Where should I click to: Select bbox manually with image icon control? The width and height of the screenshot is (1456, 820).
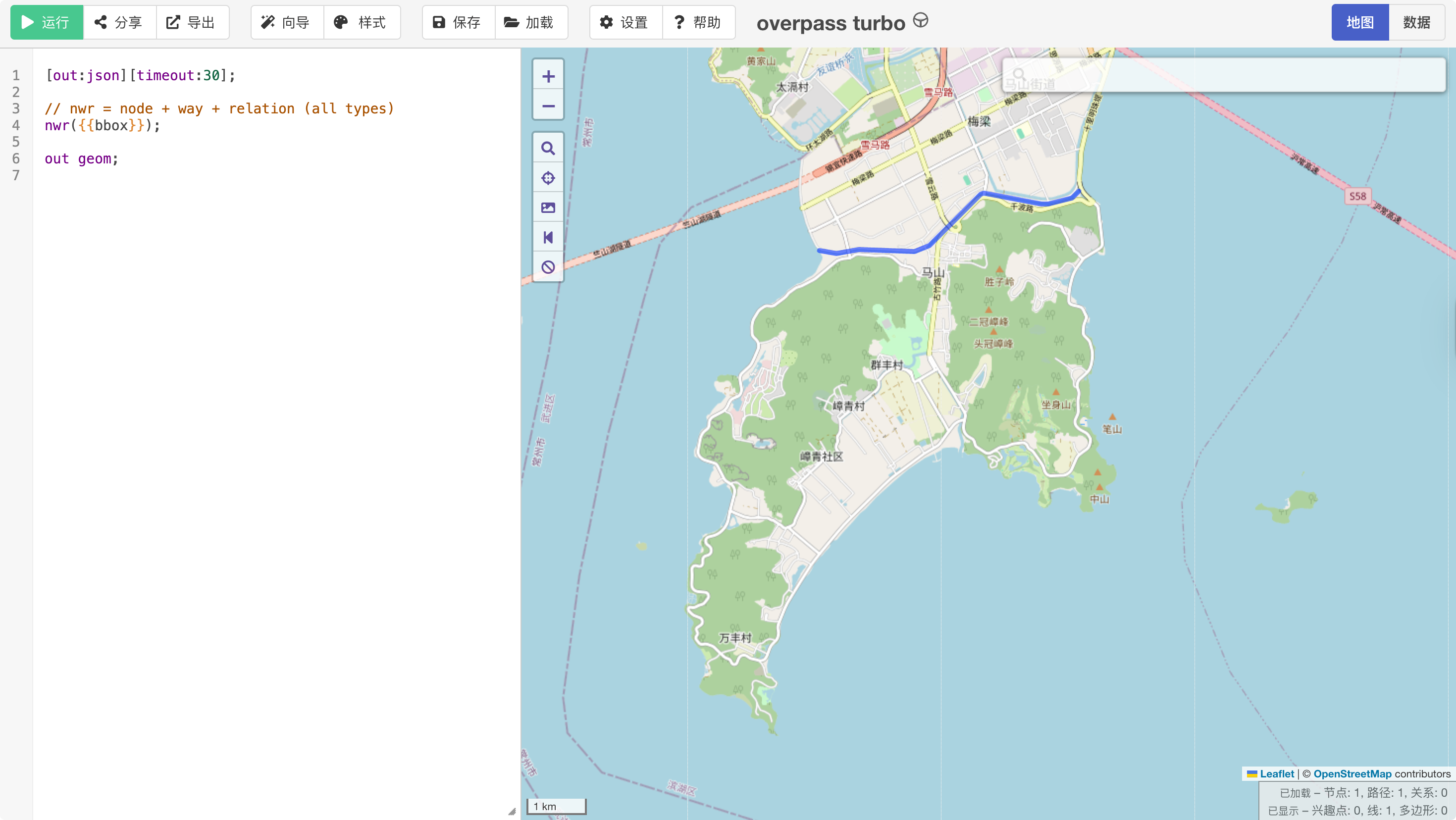click(x=548, y=207)
